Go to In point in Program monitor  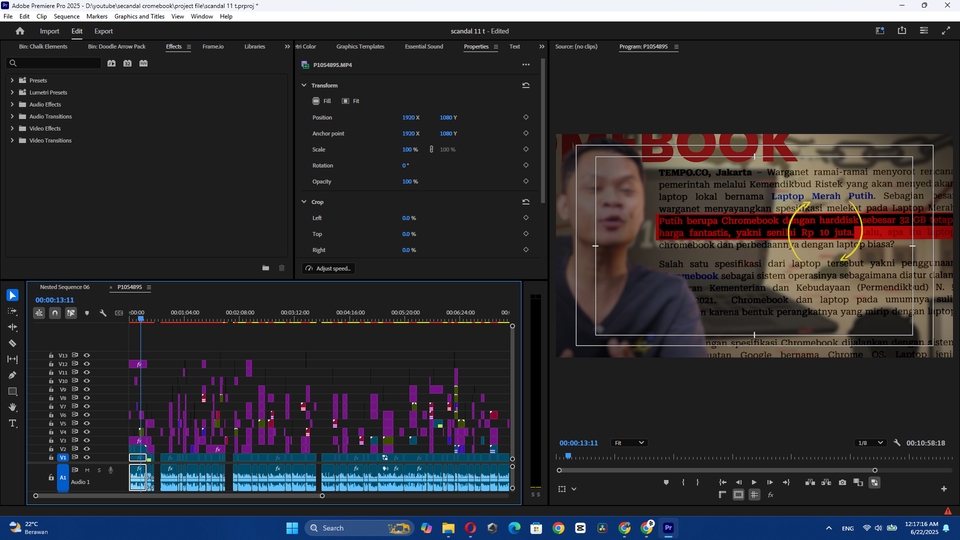722,482
